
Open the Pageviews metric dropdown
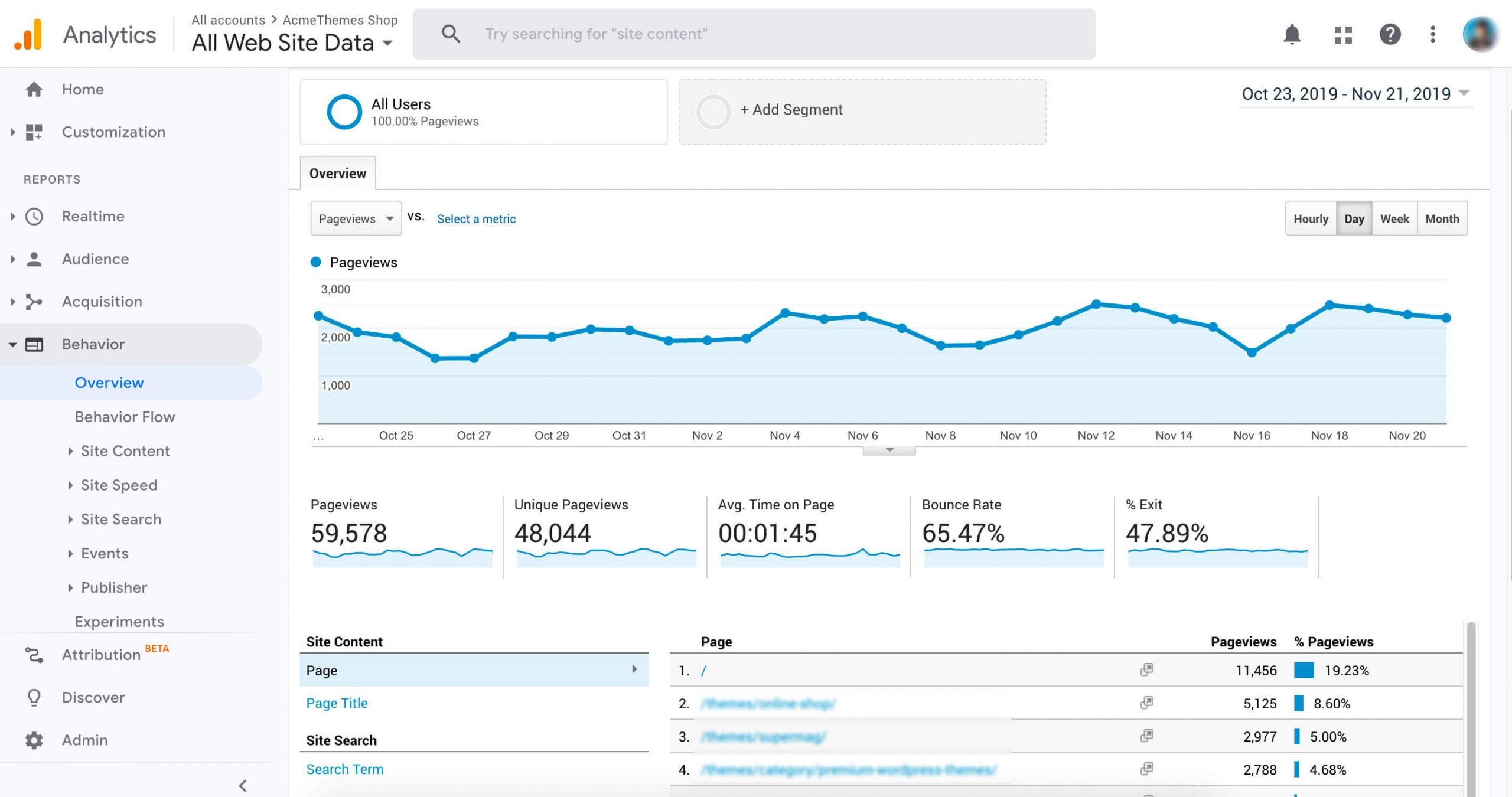(x=355, y=219)
